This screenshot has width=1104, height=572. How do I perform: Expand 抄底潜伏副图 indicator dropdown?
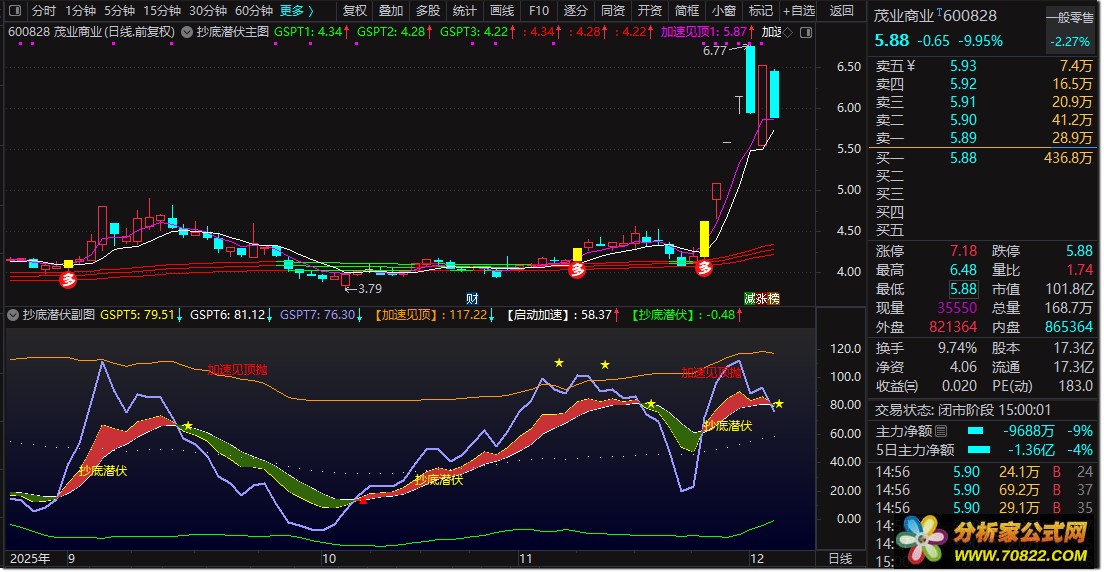pos(13,315)
